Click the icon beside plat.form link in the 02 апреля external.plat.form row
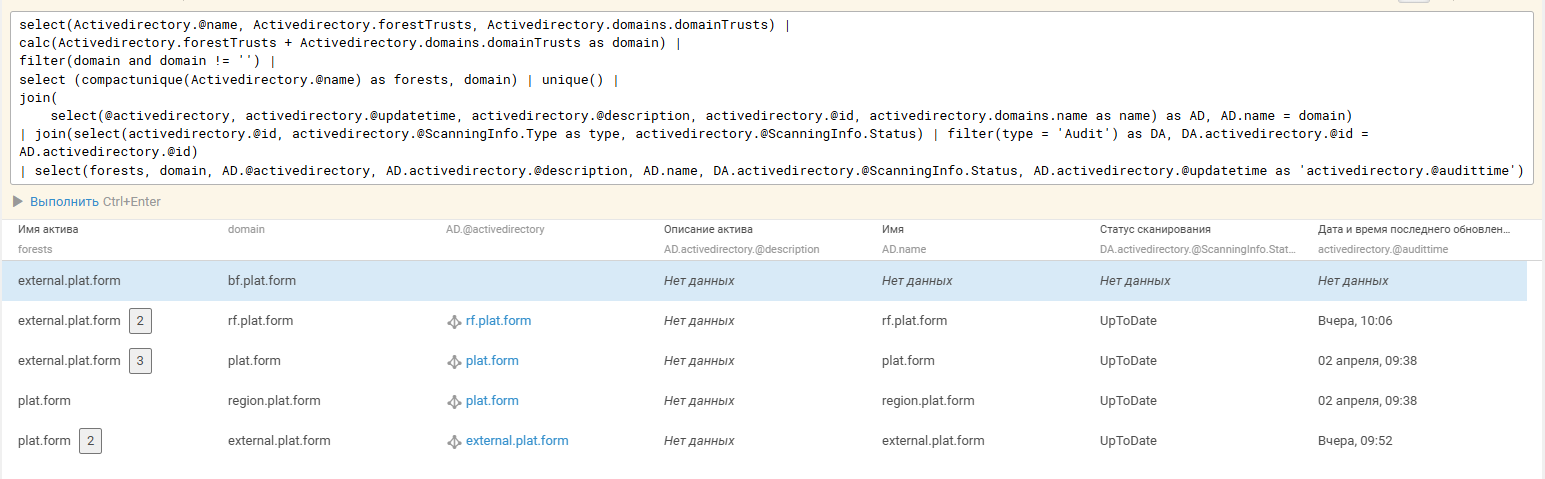The height and width of the screenshot is (479, 1545). pyautogui.click(x=454, y=361)
